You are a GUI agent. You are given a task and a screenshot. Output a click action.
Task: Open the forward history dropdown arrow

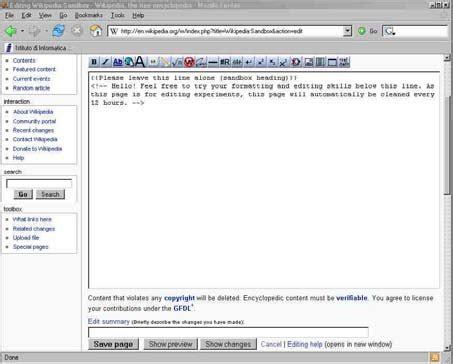click(x=46, y=31)
